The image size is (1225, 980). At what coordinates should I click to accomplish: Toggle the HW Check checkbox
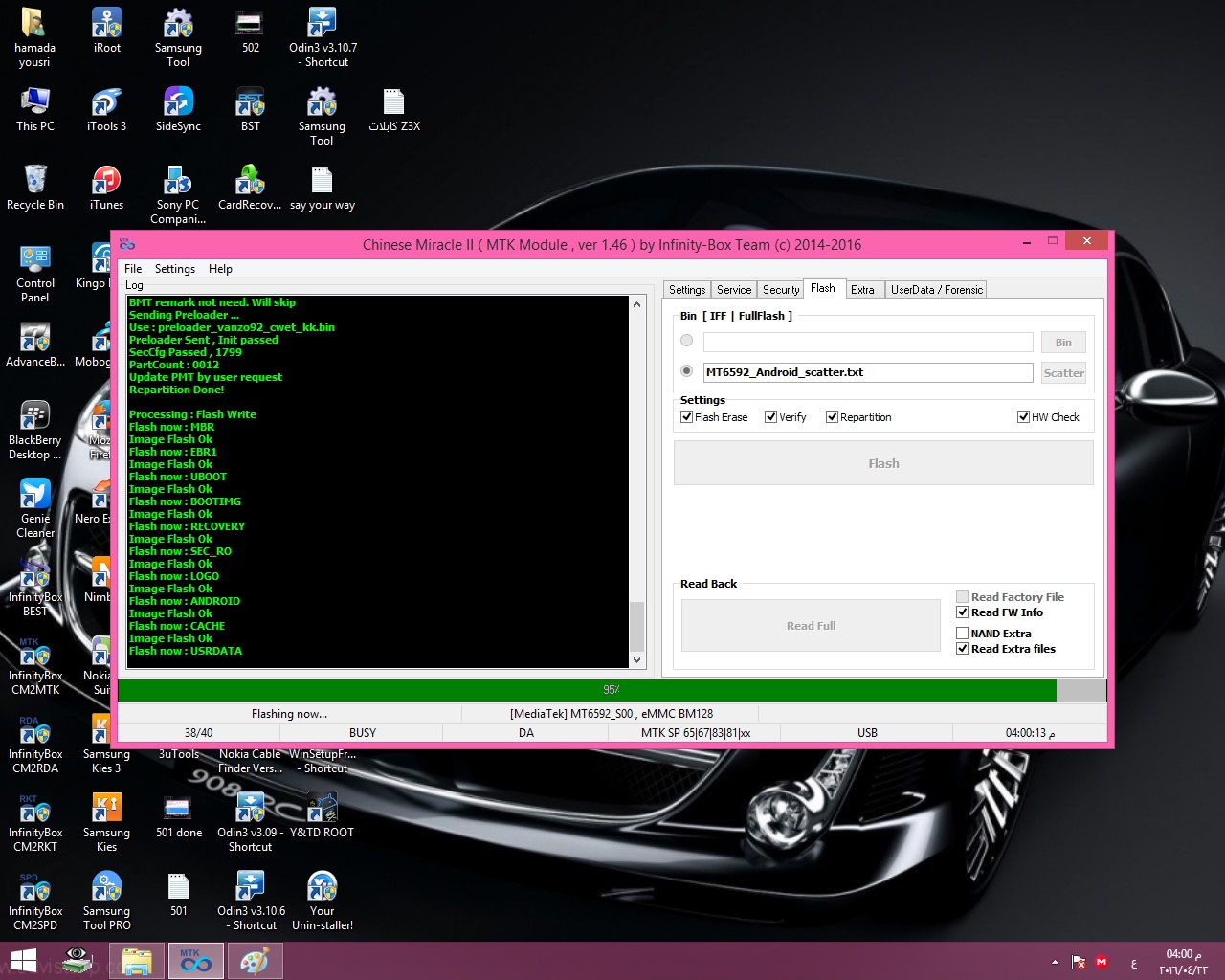(1023, 417)
